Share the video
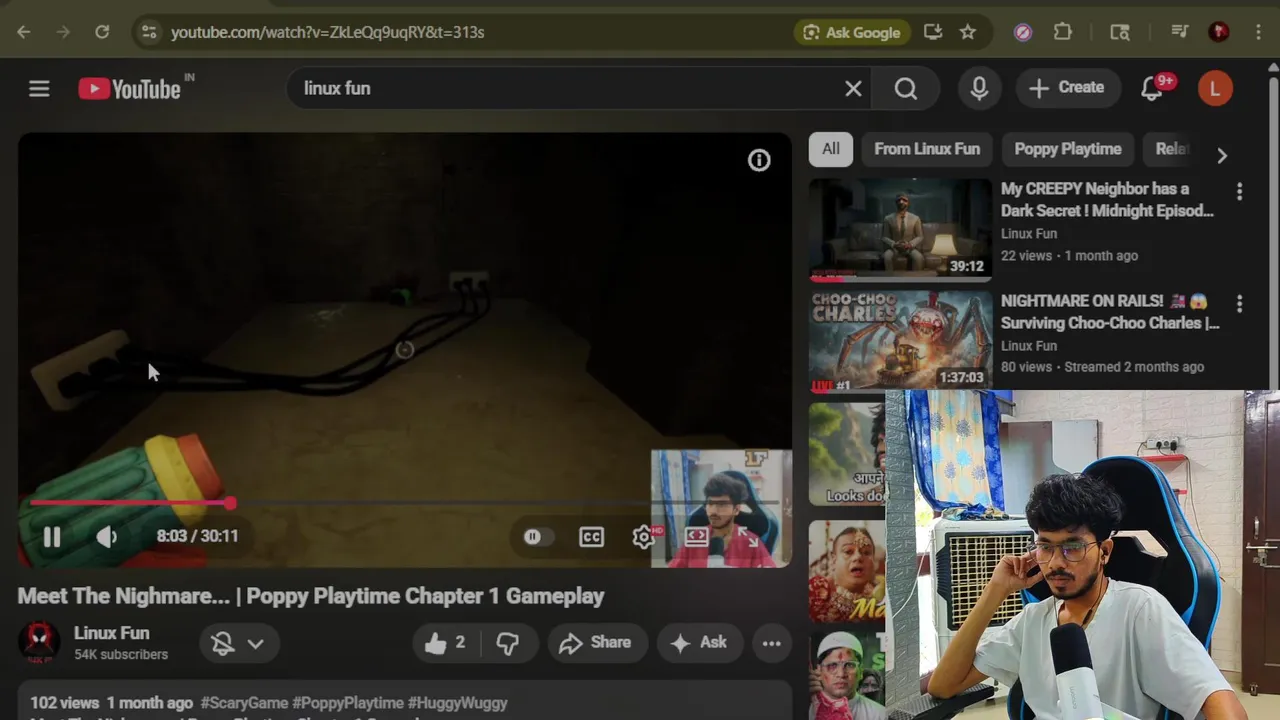This screenshot has height=720, width=1280. (x=596, y=643)
